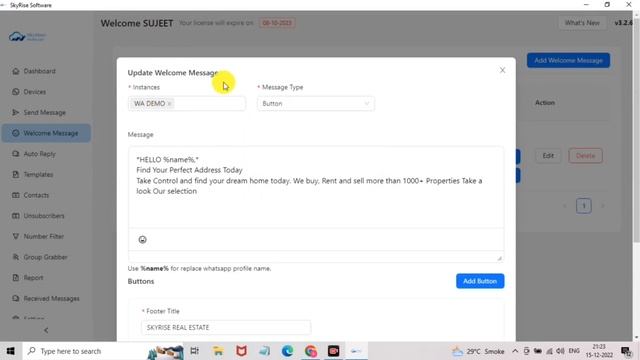Click the Unsubscribers icon

[x=16, y=216]
